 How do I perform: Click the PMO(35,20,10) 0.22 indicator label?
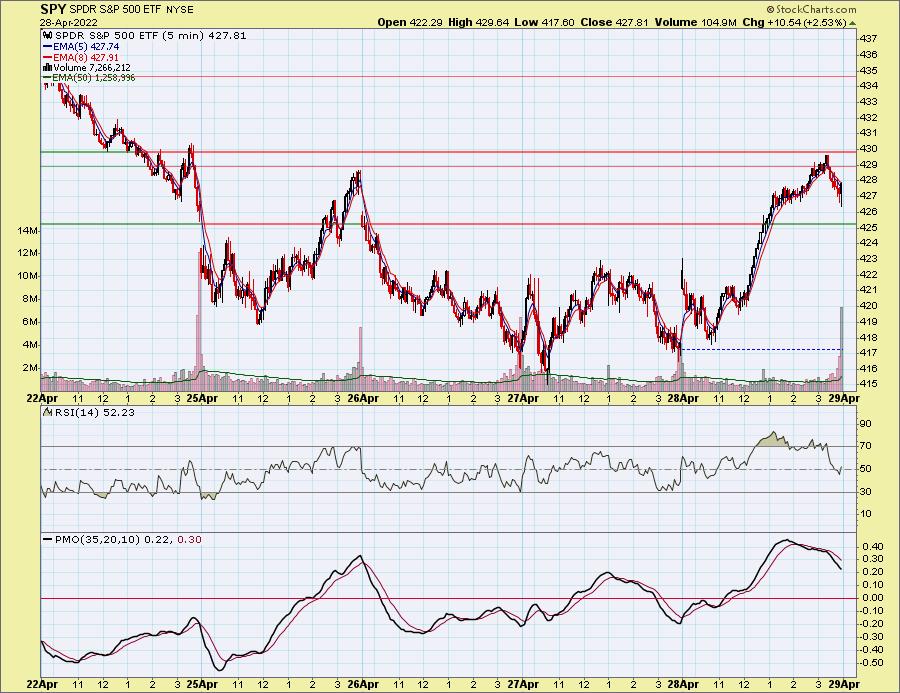click(x=113, y=540)
